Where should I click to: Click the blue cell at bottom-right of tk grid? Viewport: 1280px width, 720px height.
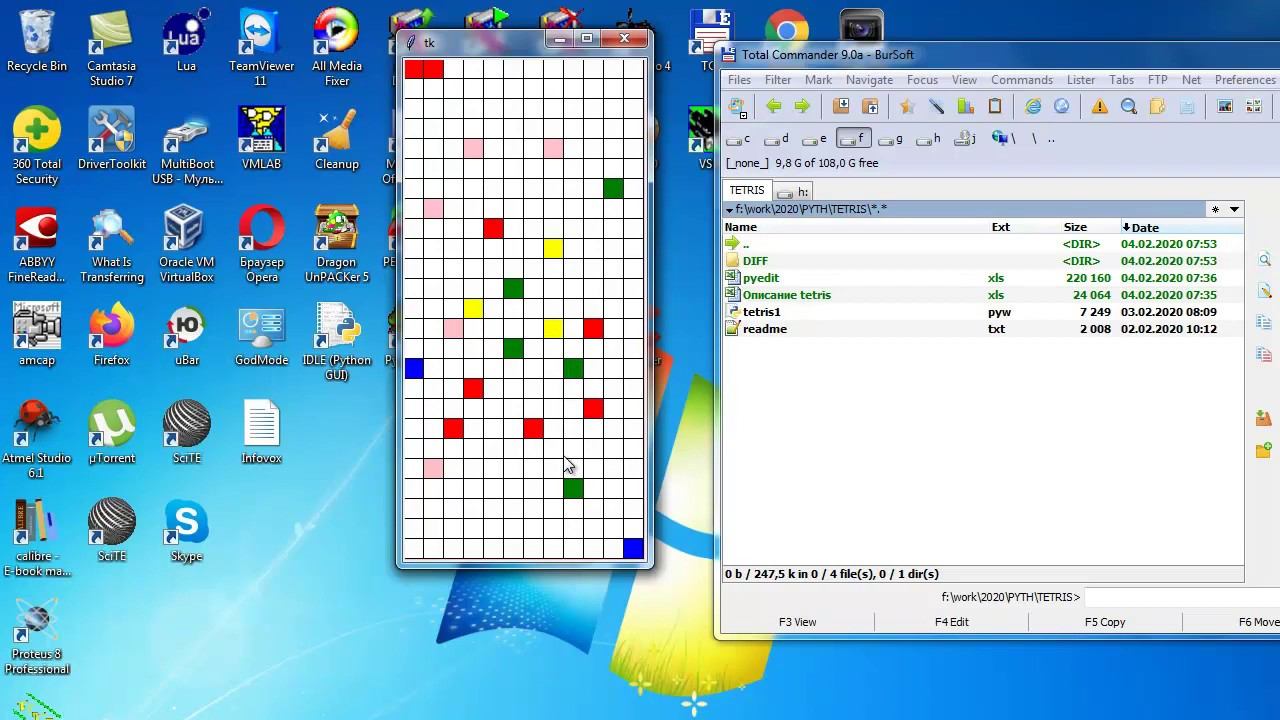click(x=633, y=548)
